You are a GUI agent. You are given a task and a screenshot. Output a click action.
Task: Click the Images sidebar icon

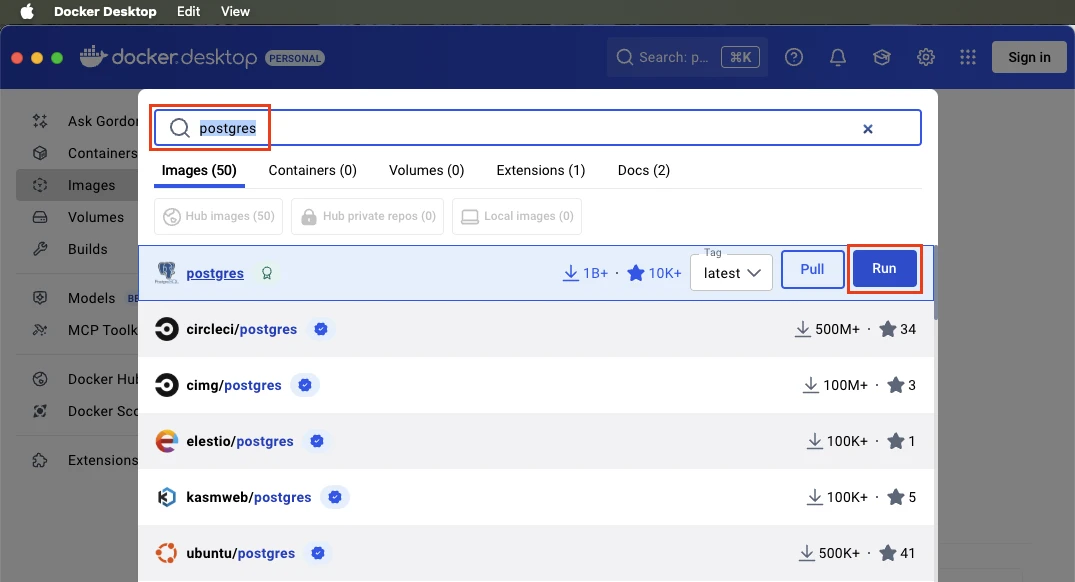click(x=40, y=185)
